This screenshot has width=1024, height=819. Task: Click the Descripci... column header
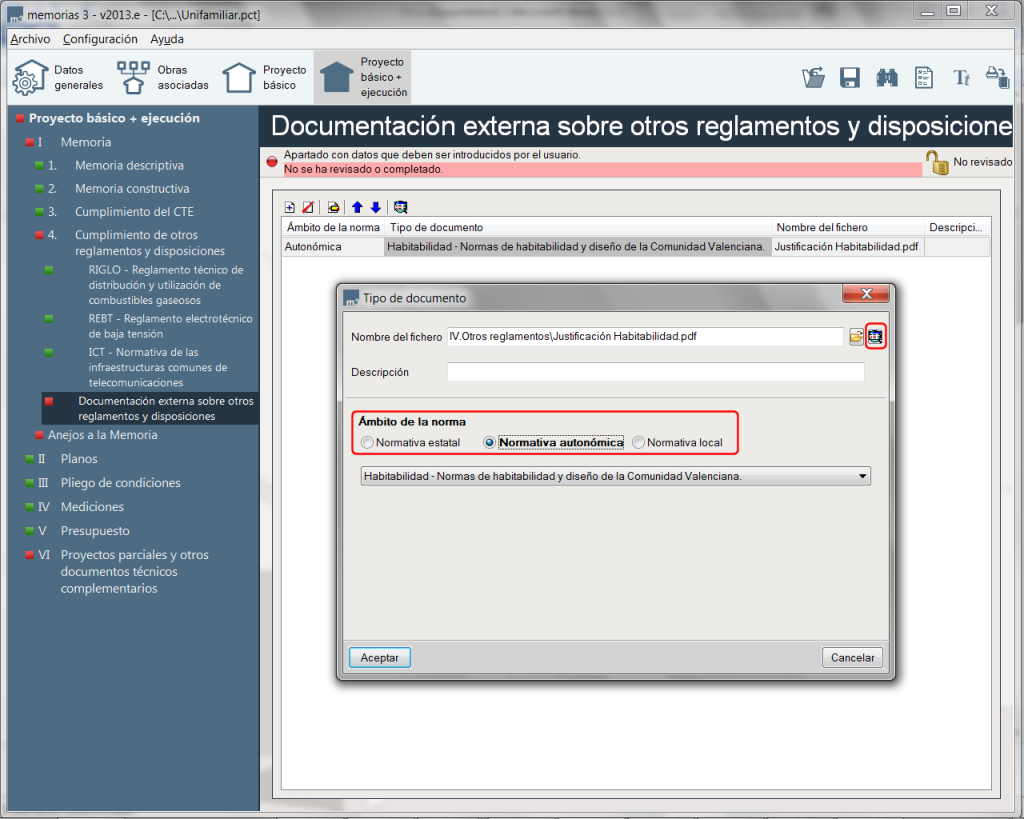click(957, 227)
